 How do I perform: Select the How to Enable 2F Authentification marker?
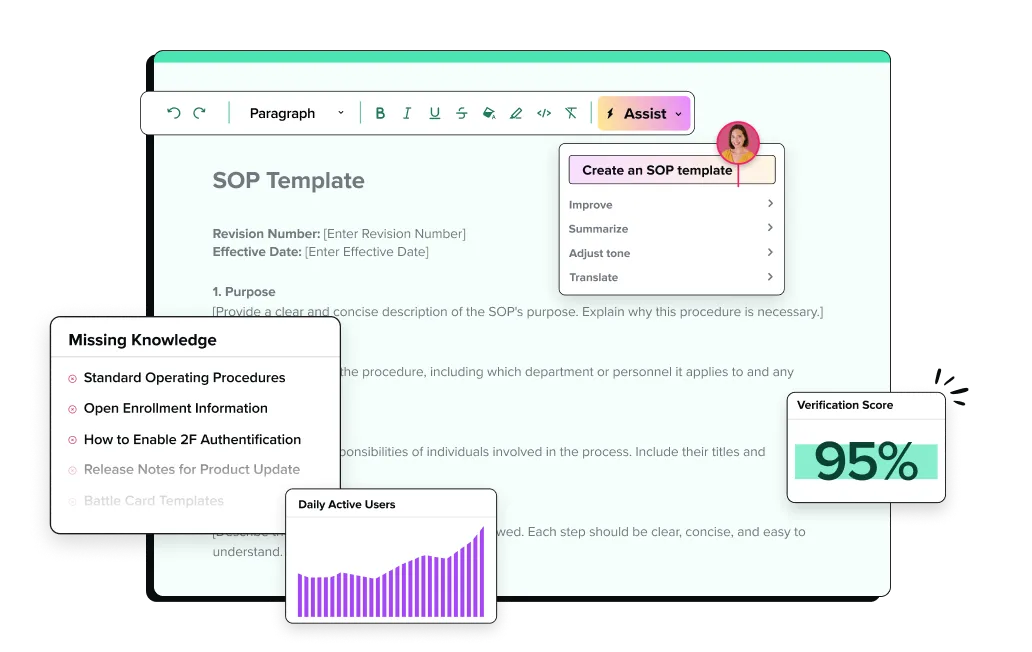(x=71, y=439)
